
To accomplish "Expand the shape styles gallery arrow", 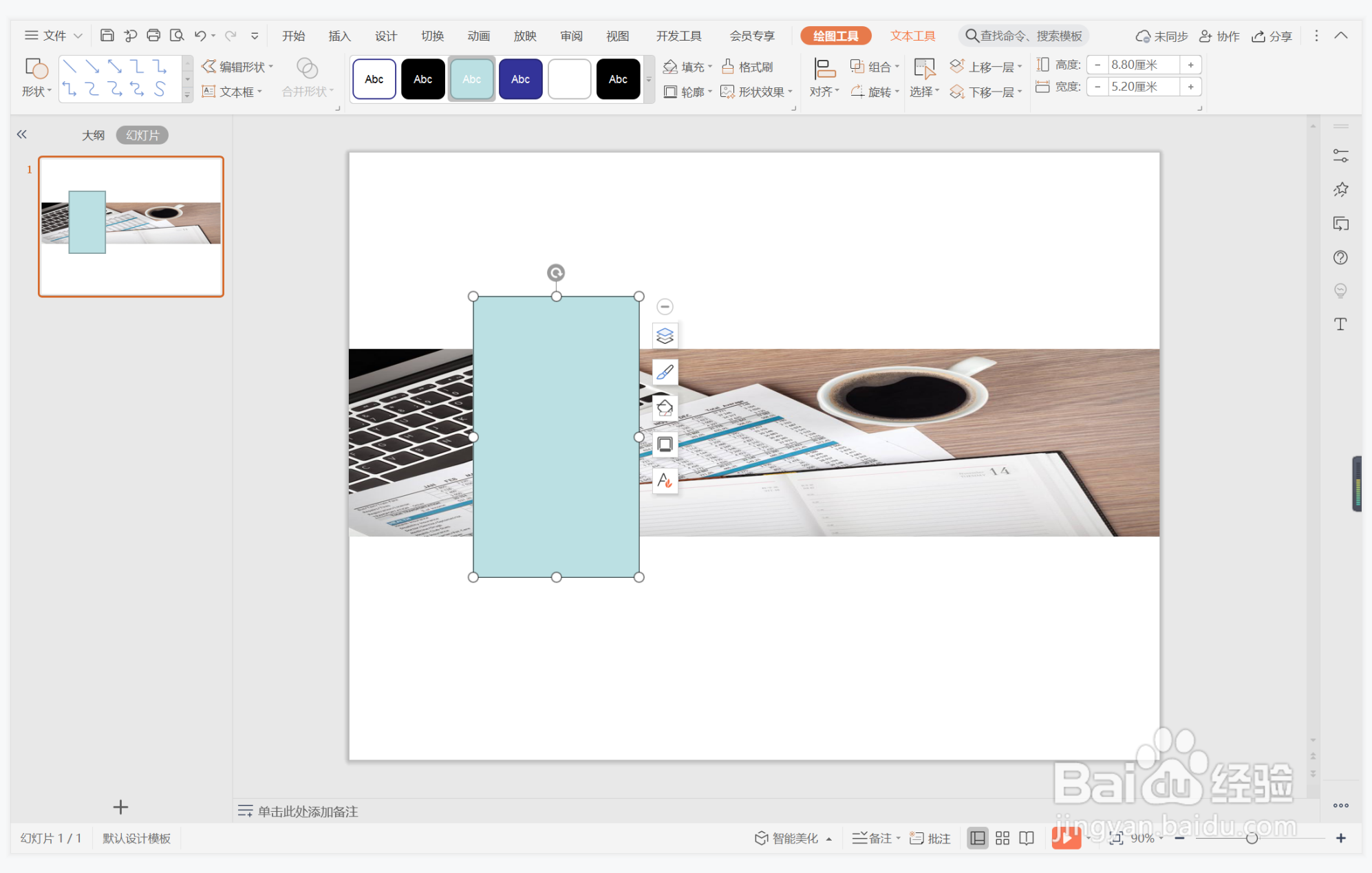I will (649, 80).
